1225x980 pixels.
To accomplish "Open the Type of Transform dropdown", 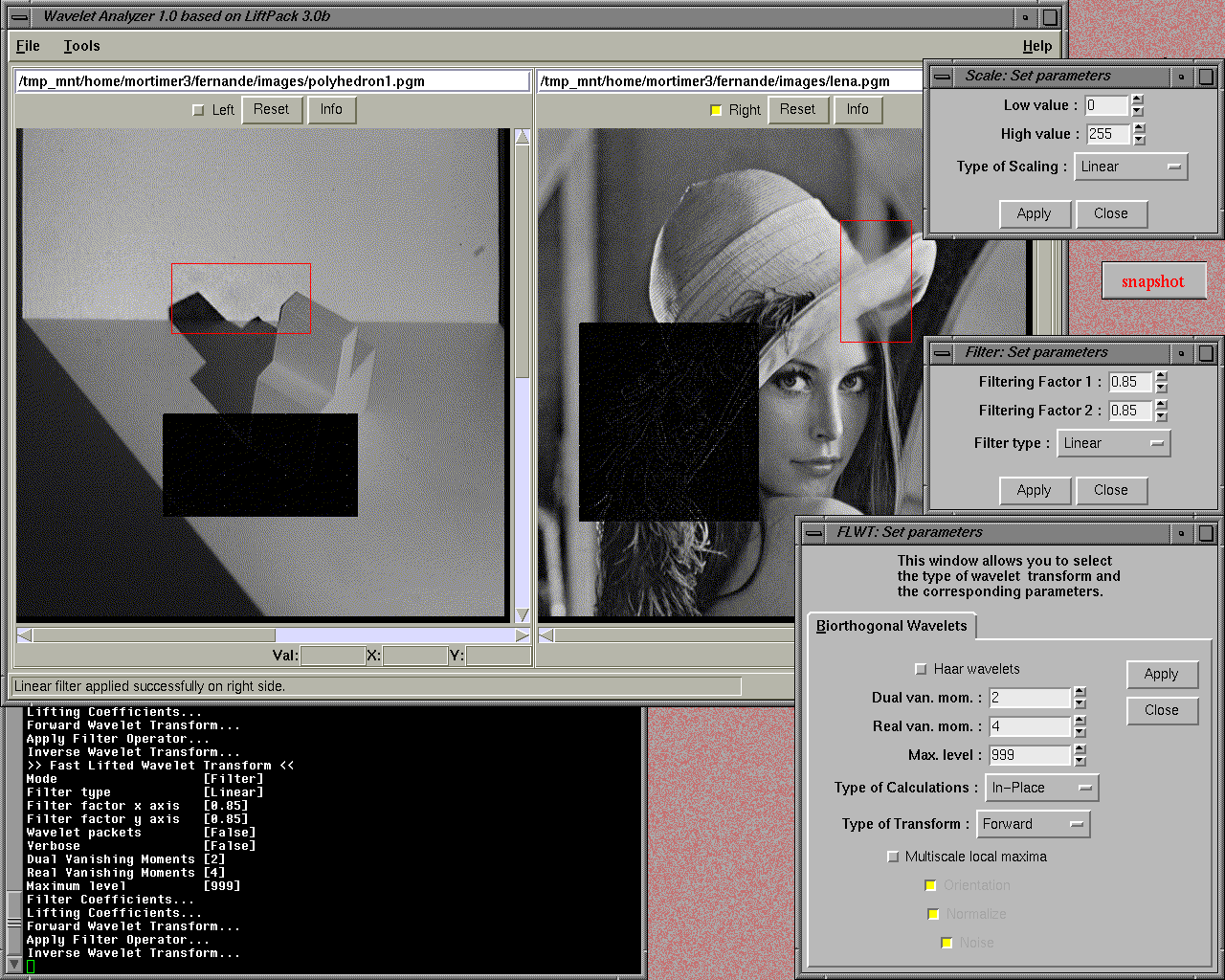I will tap(1033, 824).
